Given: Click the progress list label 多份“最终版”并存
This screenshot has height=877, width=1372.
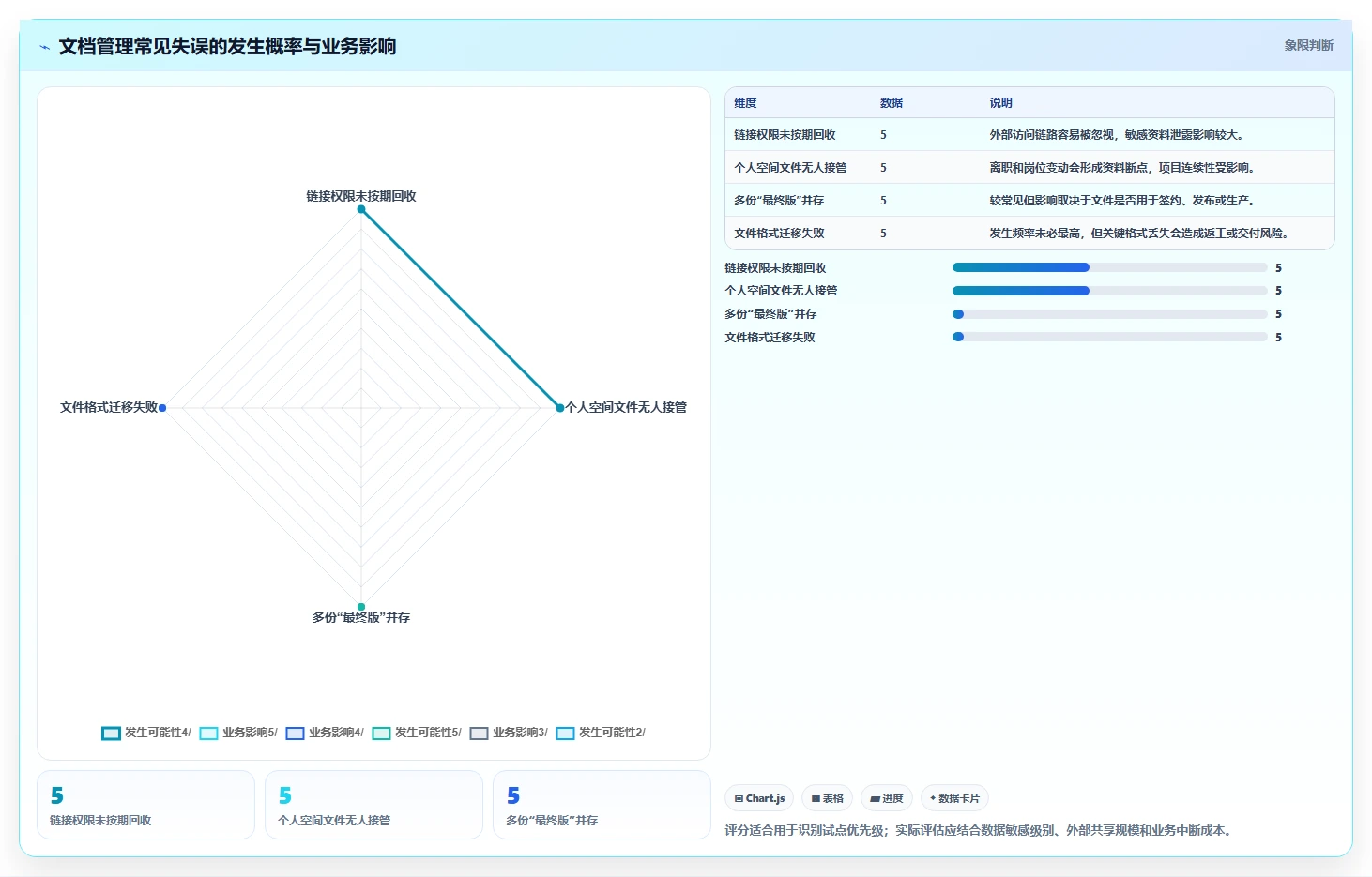Looking at the screenshot, I should [x=770, y=314].
